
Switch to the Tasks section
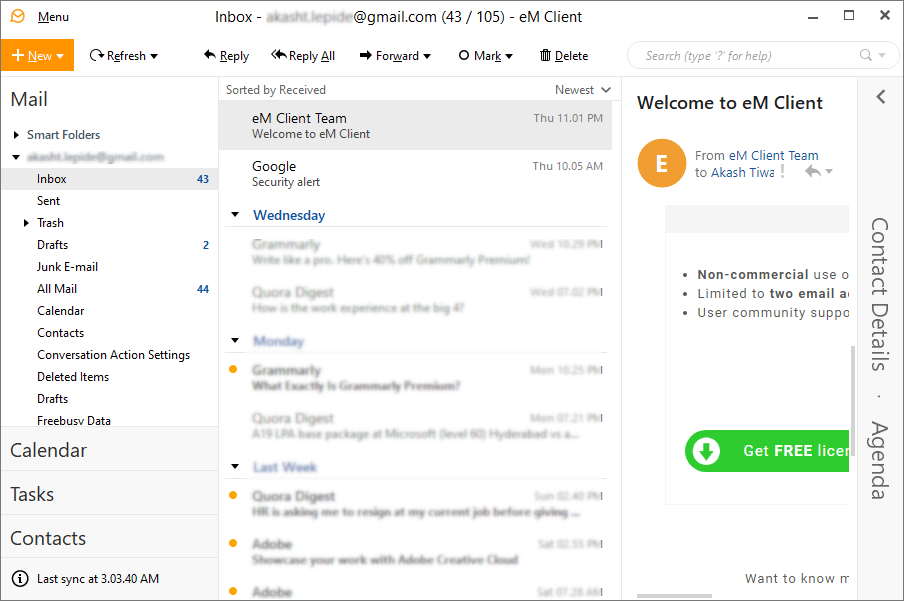coord(110,494)
